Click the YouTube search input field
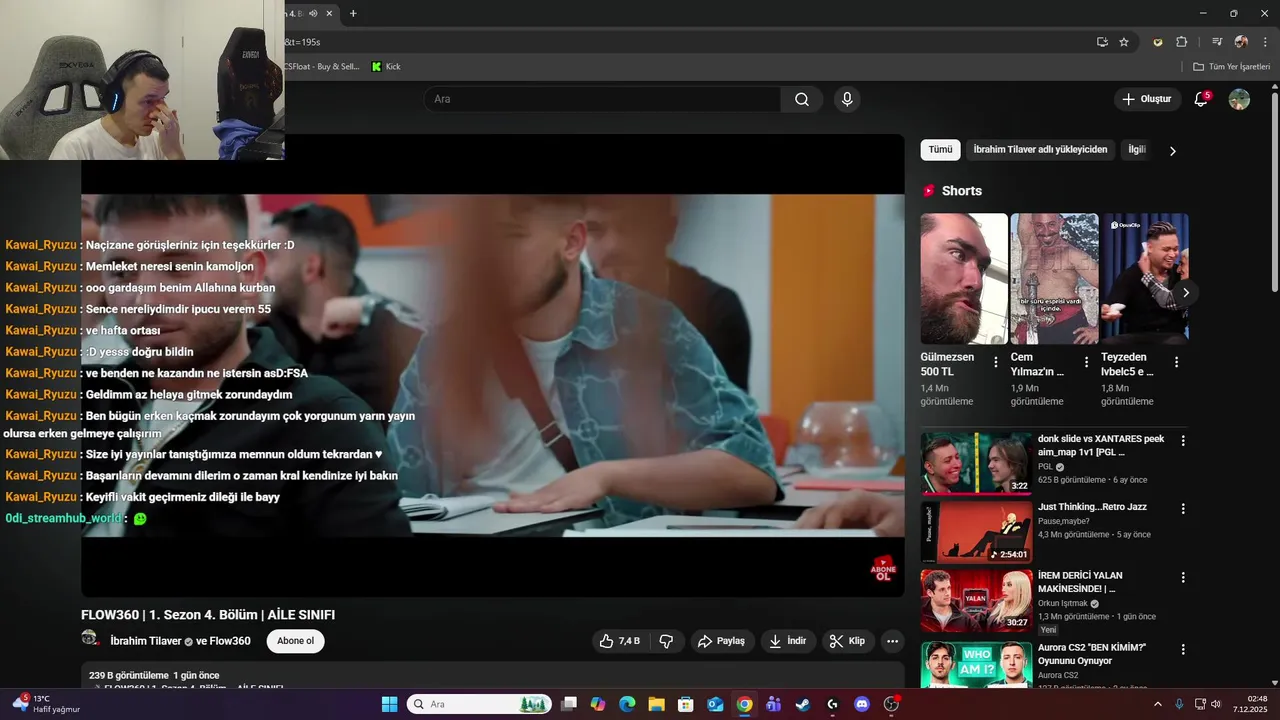Image resolution: width=1280 pixels, height=720 pixels. [602, 99]
